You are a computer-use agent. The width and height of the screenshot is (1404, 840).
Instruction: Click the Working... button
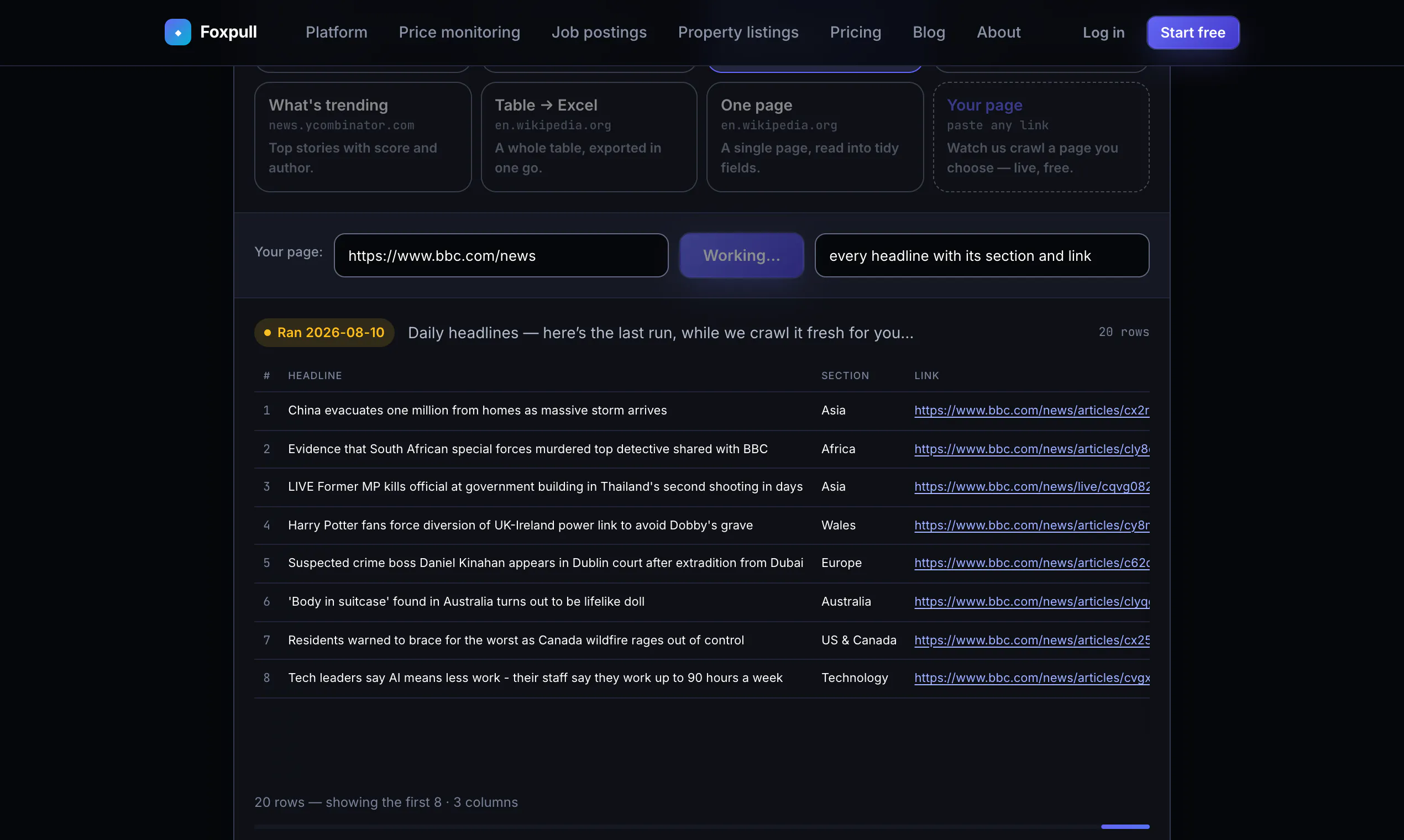[742, 255]
